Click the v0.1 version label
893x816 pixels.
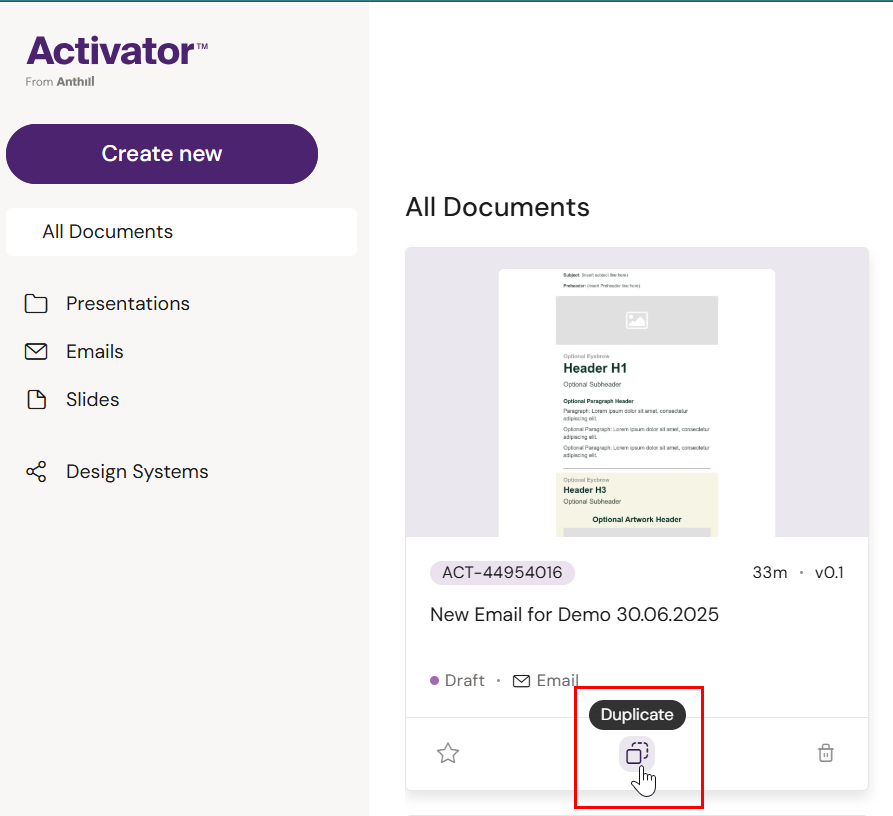(829, 573)
